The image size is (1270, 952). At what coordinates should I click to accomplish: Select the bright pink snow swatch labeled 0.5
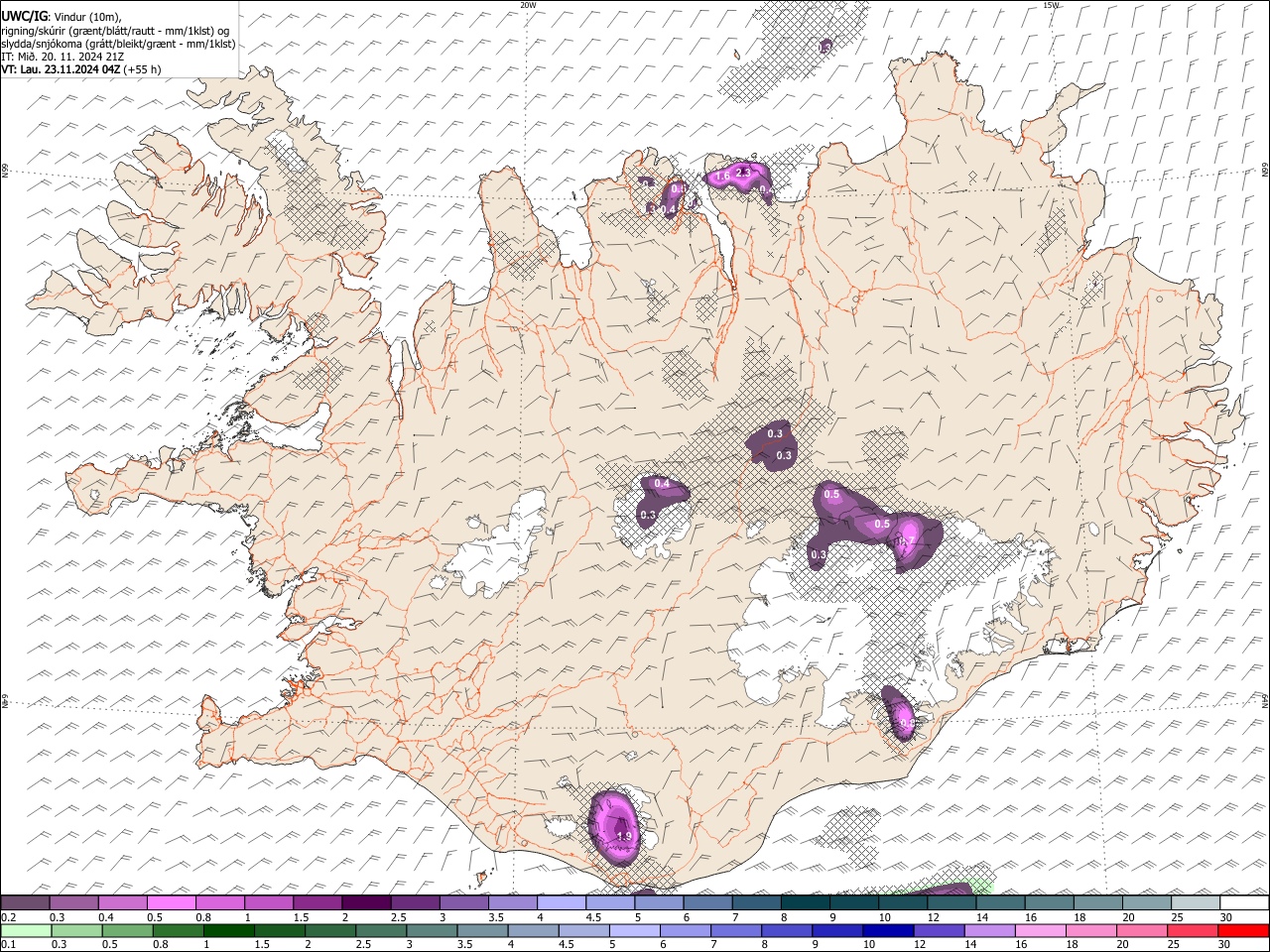pos(171,903)
